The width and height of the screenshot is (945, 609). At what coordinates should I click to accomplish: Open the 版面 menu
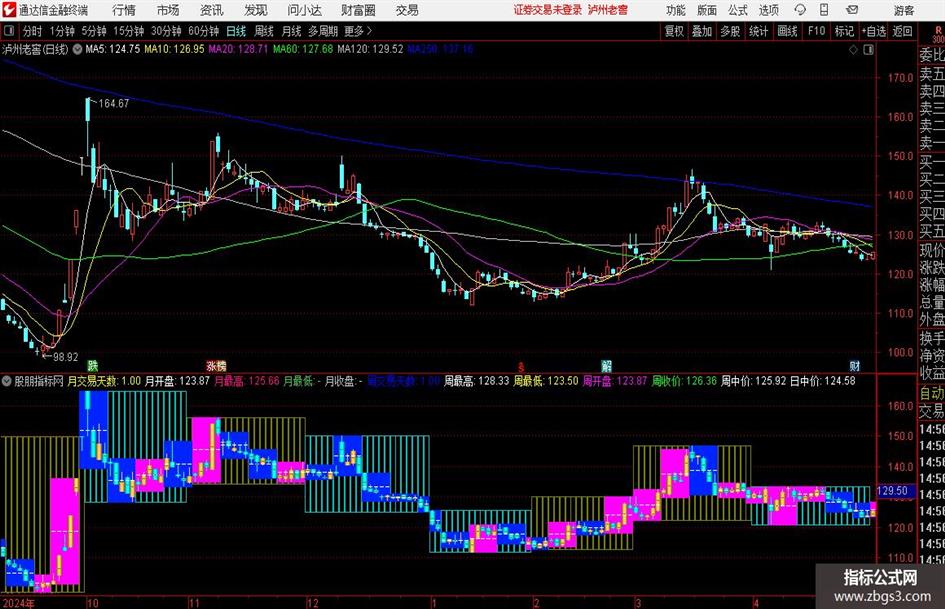tap(707, 10)
